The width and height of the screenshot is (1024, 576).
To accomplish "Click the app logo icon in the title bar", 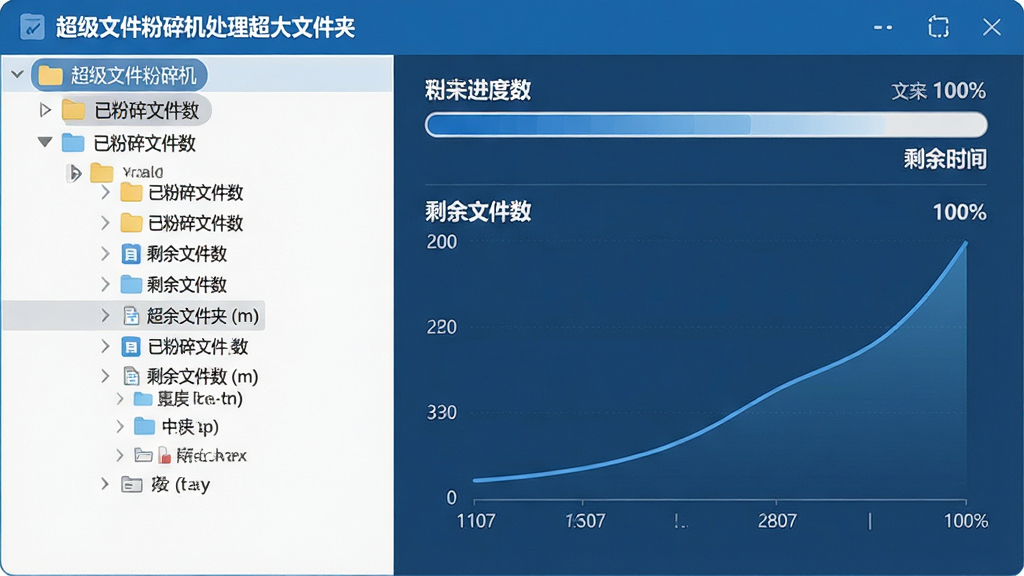I will (32, 27).
